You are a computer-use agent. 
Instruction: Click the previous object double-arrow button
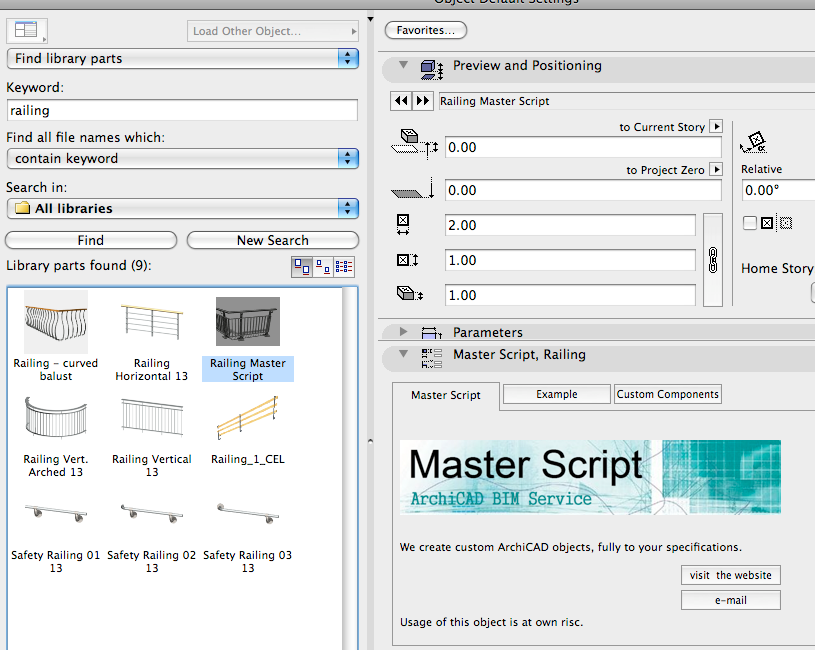(401, 101)
